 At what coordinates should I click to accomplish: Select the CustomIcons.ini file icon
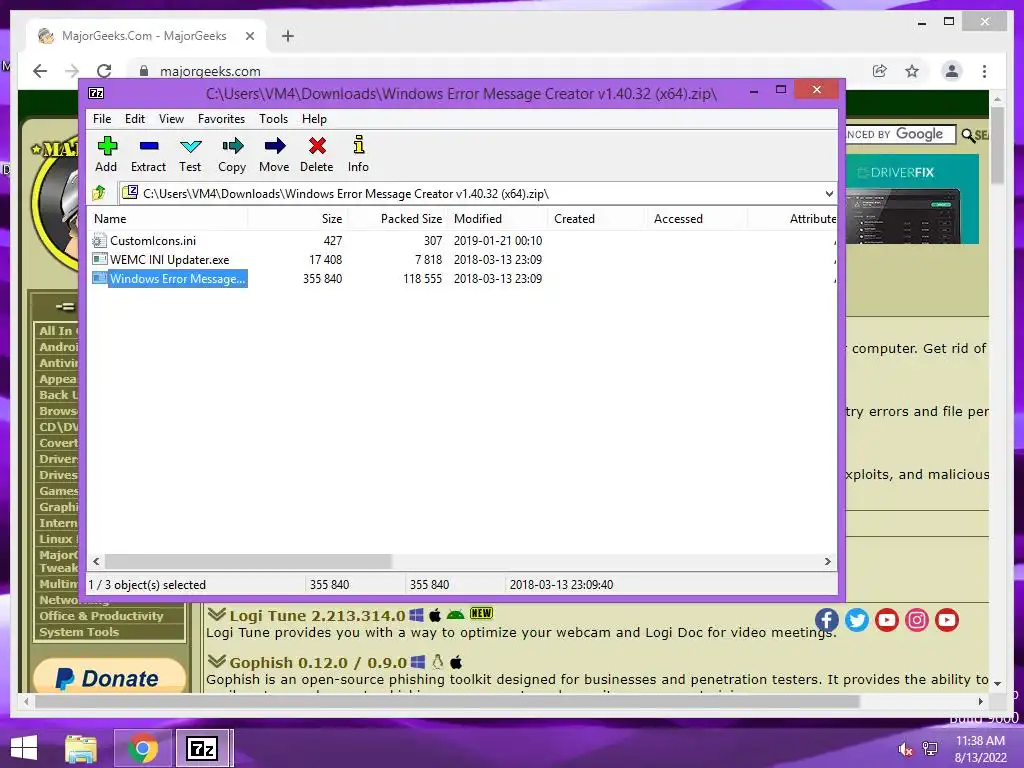[99, 240]
